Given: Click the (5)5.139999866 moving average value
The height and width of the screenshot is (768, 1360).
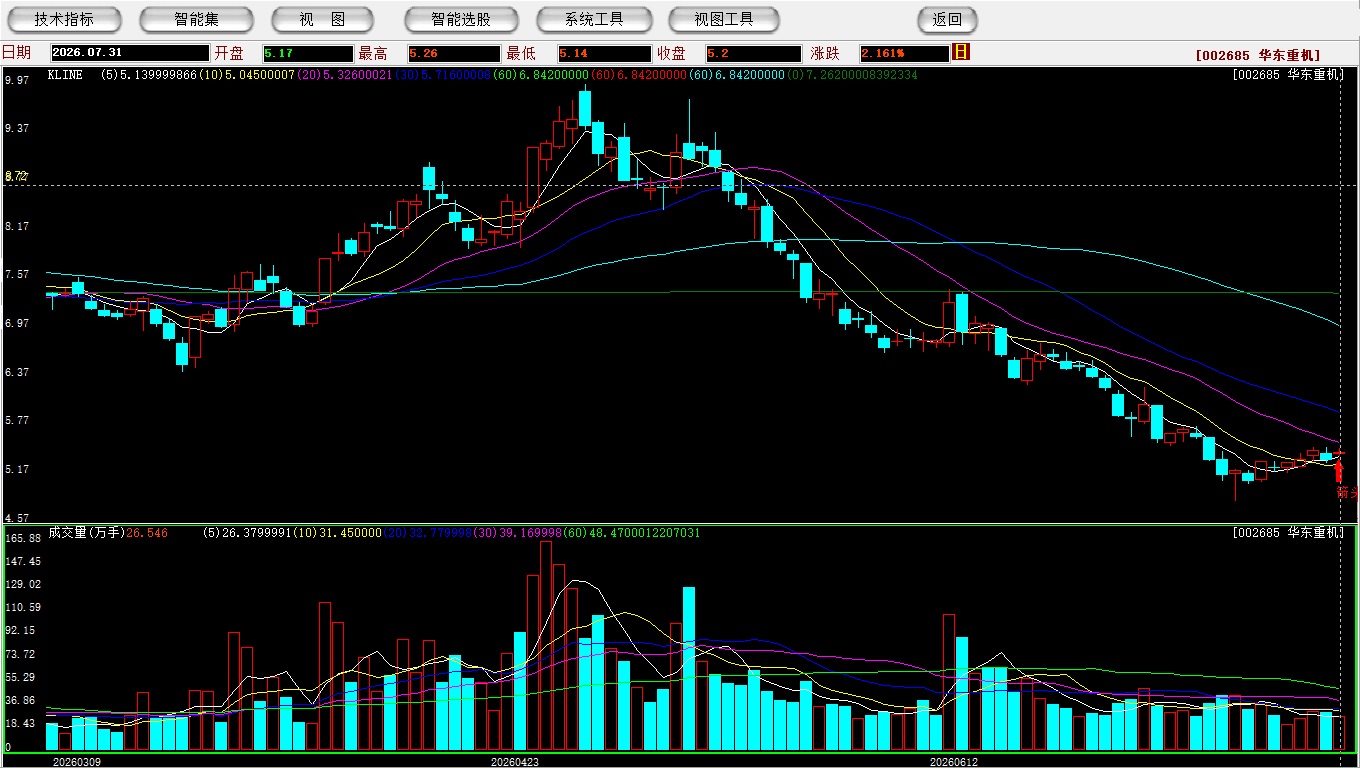Looking at the screenshot, I should [x=148, y=75].
